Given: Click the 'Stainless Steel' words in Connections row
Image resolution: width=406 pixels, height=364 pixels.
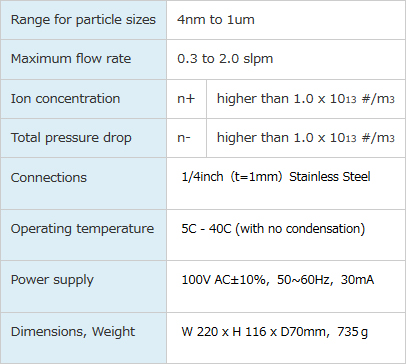Looking at the screenshot, I should point(330,177).
